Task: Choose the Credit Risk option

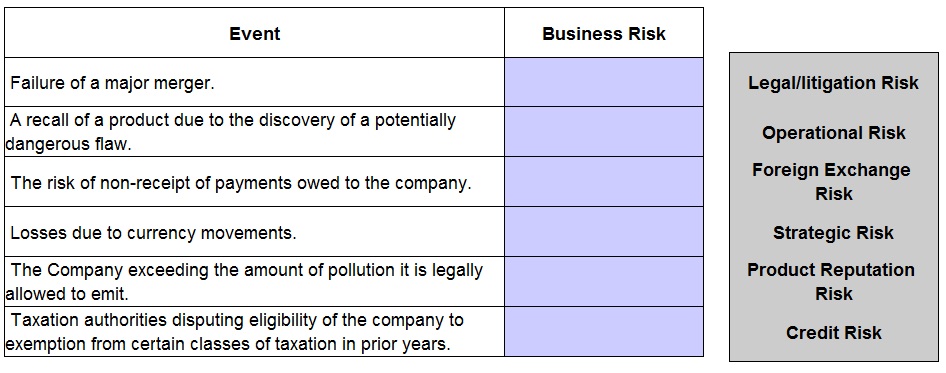Action: (833, 333)
